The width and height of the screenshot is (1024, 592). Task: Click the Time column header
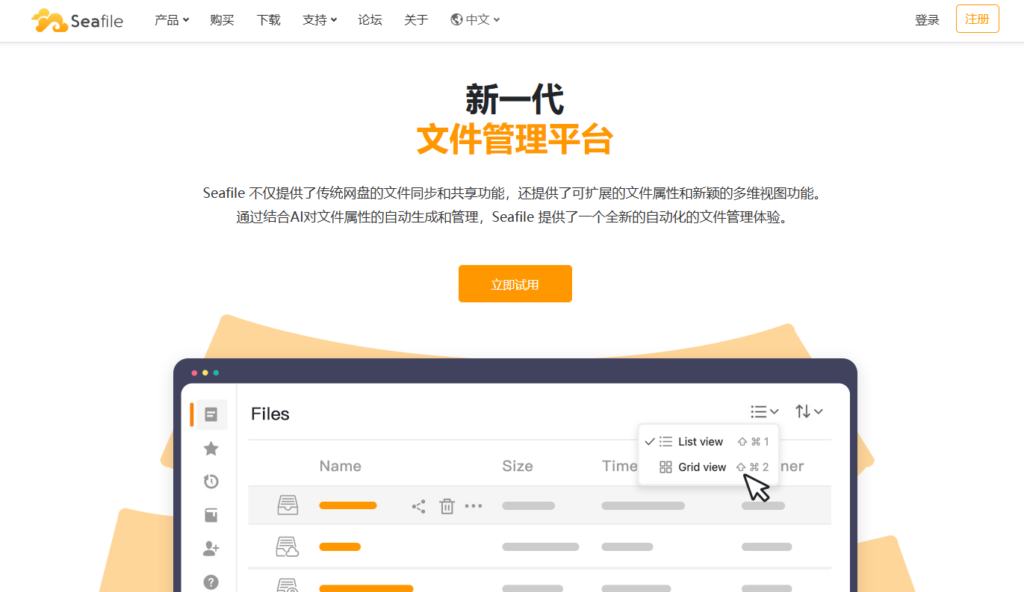pos(619,466)
